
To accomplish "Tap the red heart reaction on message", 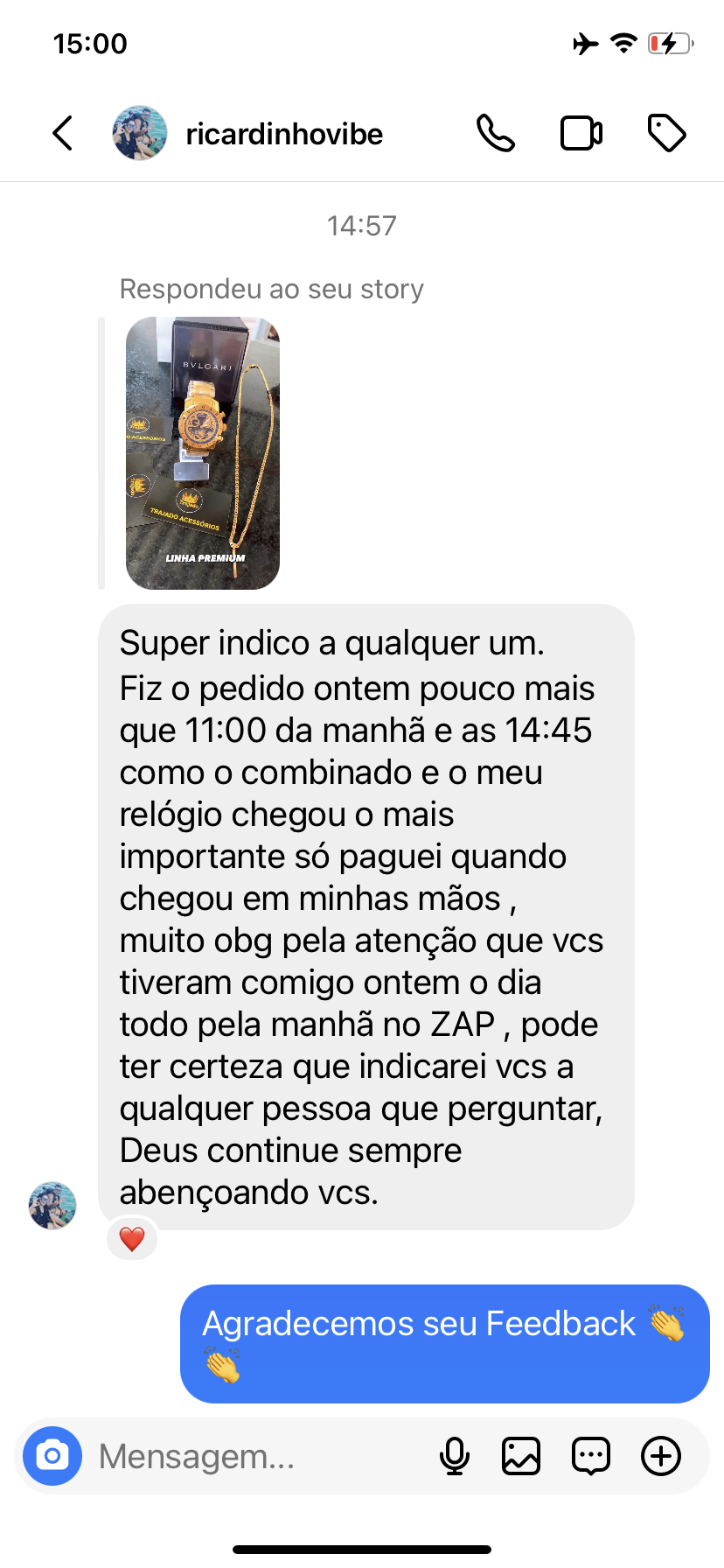I will tap(132, 1239).
